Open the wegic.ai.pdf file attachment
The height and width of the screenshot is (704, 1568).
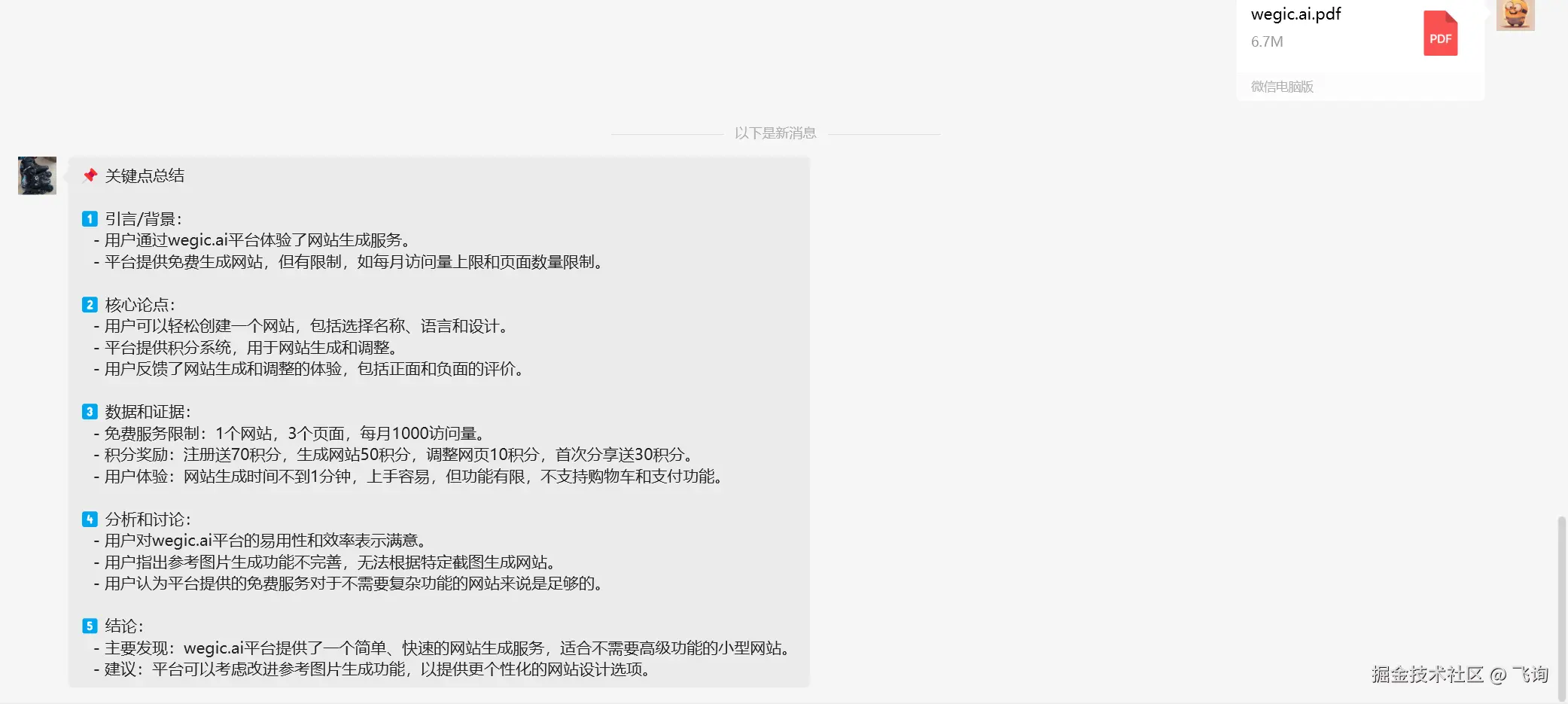pyautogui.click(x=1359, y=49)
